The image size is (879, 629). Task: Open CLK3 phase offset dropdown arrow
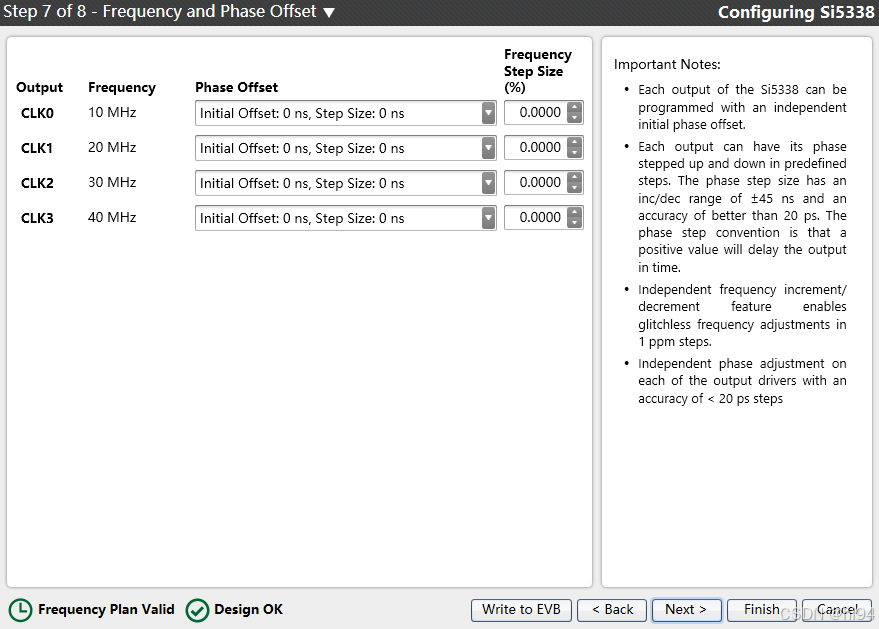(x=489, y=218)
